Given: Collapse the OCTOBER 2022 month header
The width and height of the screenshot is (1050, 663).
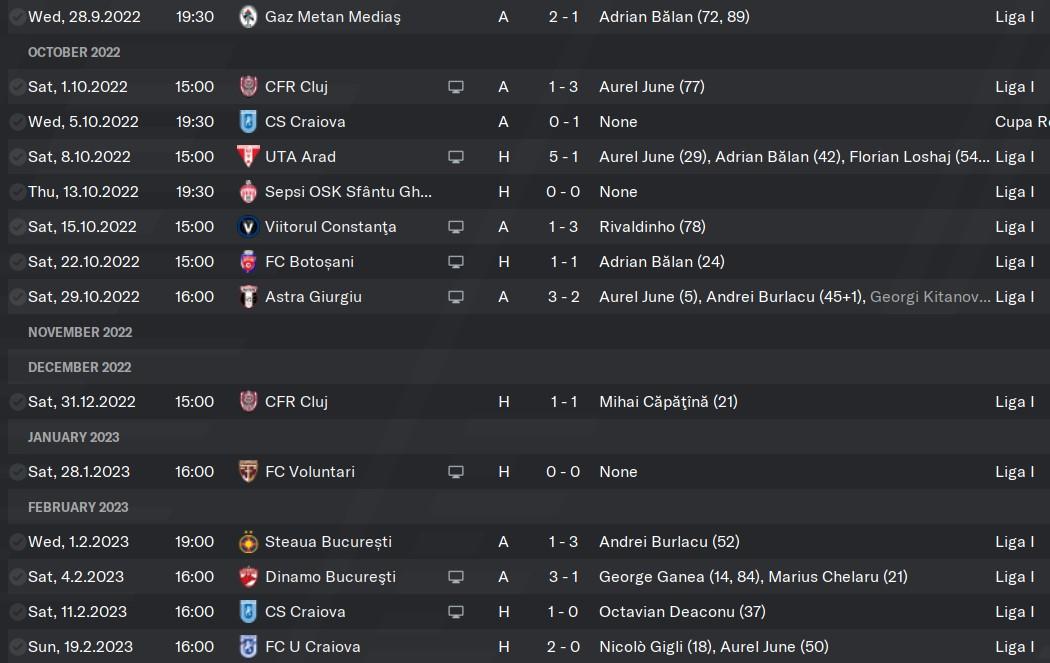Looking at the screenshot, I should click(x=74, y=52).
